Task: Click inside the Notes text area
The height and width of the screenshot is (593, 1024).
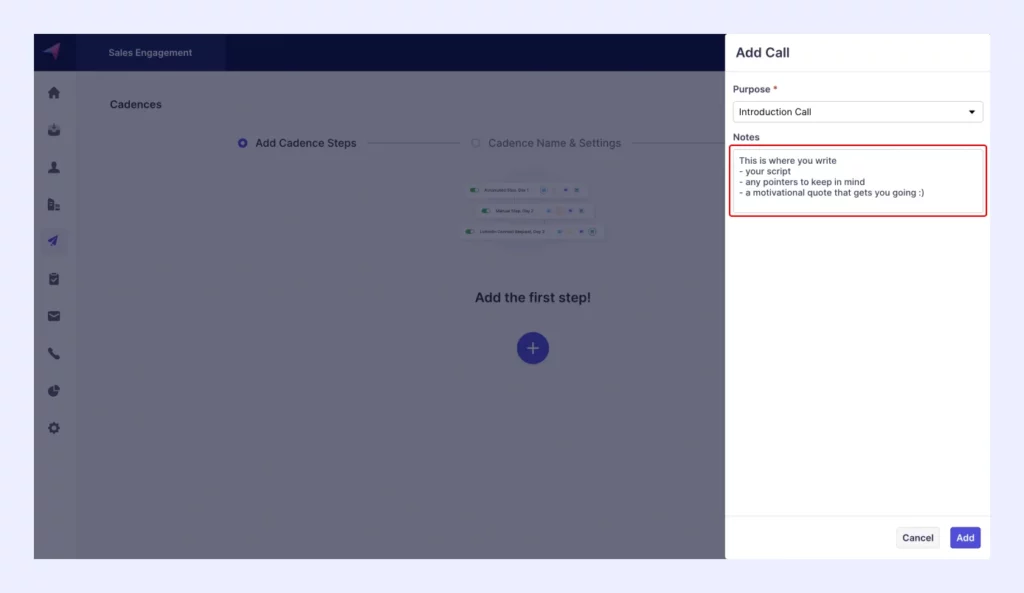Action: tap(857, 181)
